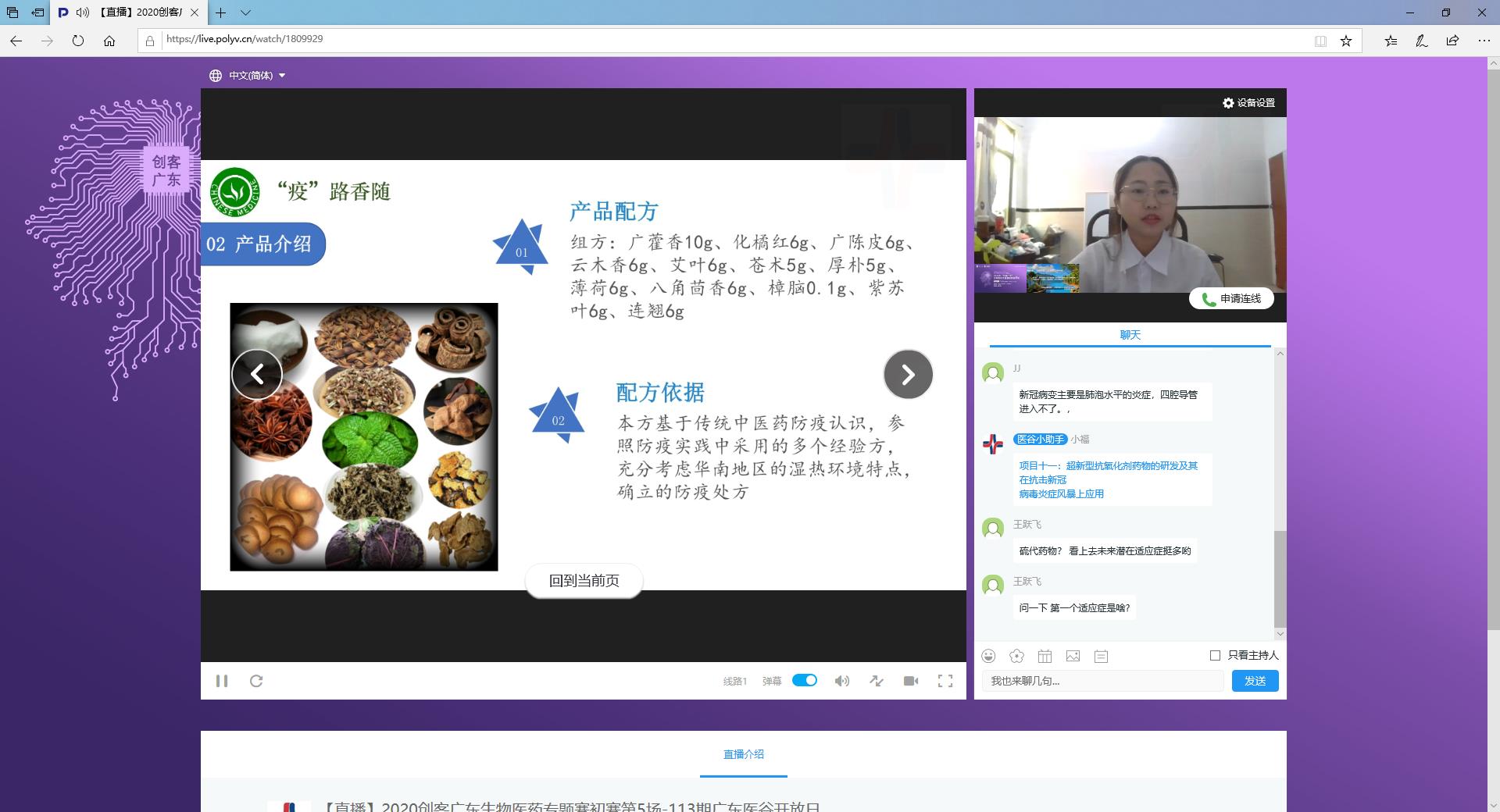Screen dimensions: 1500x812
Task: Select the 聊天 chat tab
Action: (1130, 335)
